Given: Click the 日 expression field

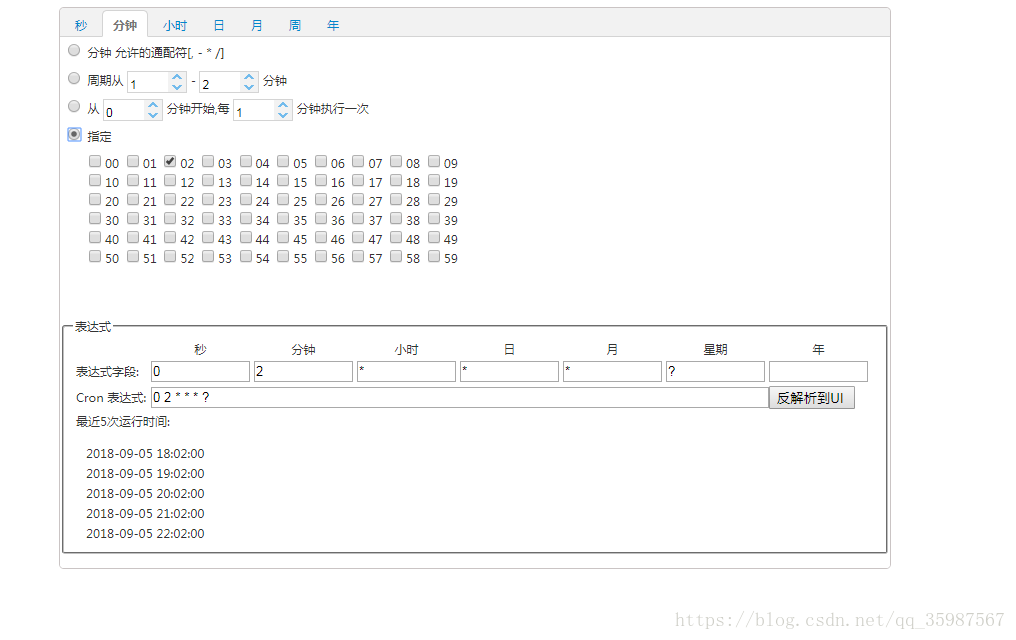Looking at the screenshot, I should tap(509, 371).
